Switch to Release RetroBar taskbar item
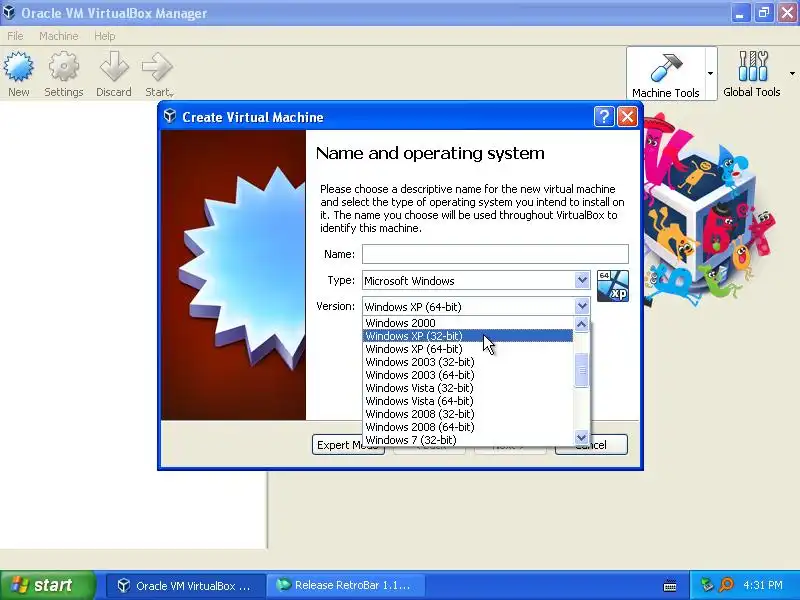Image resolution: width=800 pixels, height=600 pixels. (346, 585)
